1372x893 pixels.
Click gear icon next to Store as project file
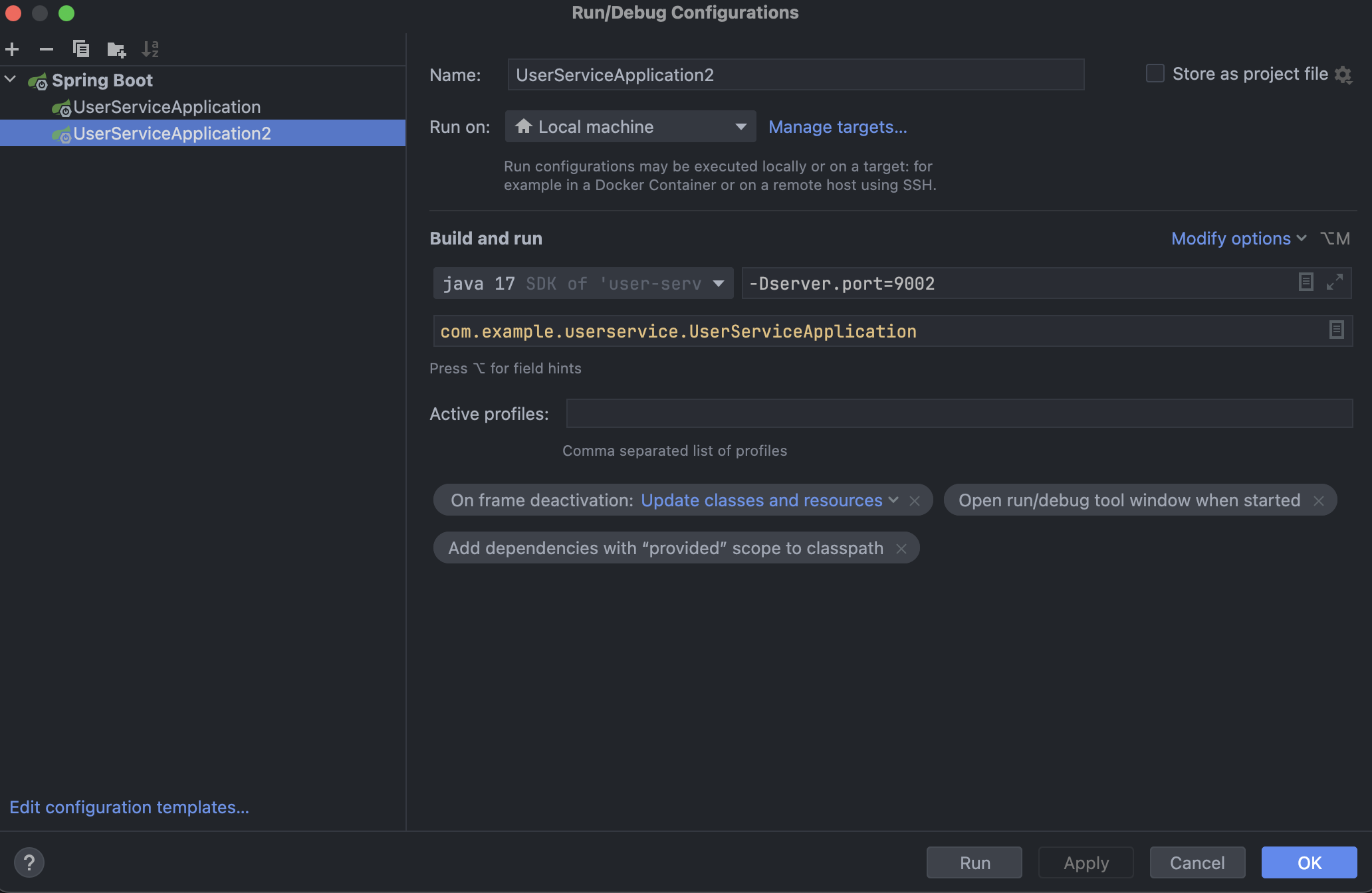1343,74
